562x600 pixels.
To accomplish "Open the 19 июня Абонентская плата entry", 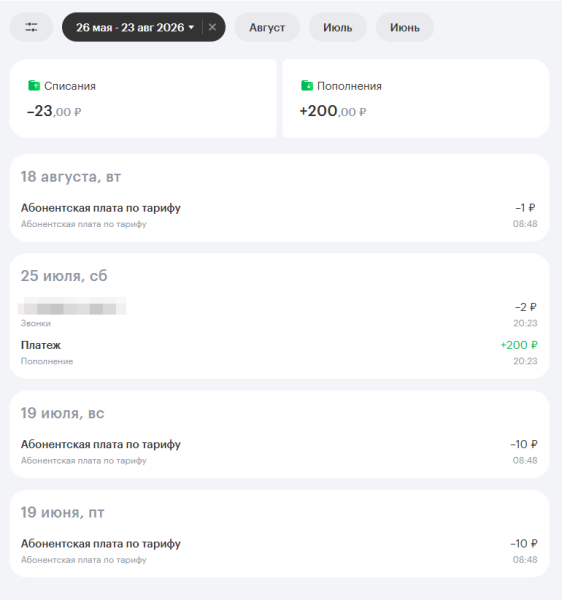I will pyautogui.click(x=279, y=551).
